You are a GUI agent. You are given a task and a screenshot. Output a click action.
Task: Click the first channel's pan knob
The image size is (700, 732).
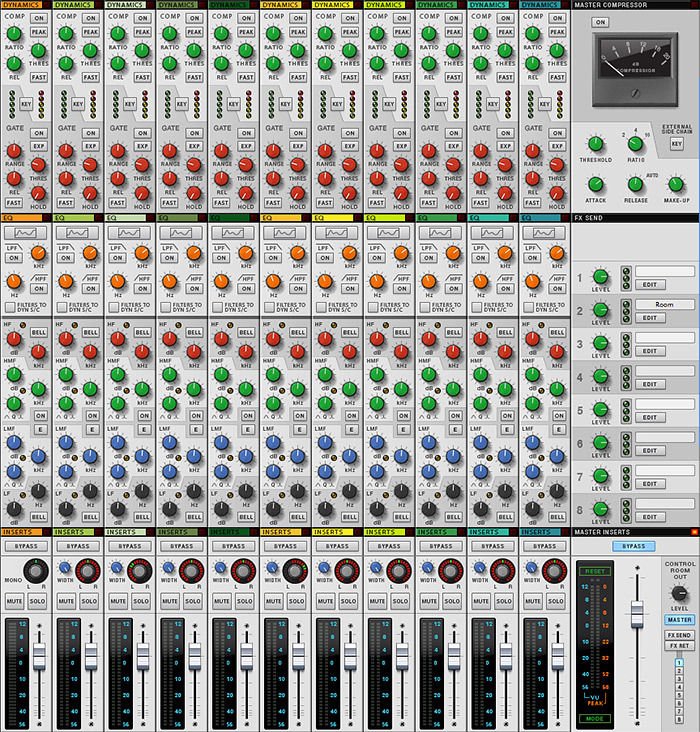36,572
